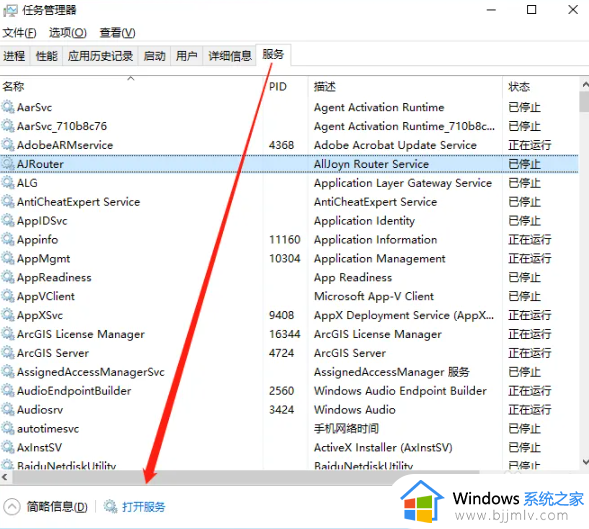This screenshot has height=529, width=589.
Task: Click the gear icon beside AppReadiness
Action: tap(8, 277)
